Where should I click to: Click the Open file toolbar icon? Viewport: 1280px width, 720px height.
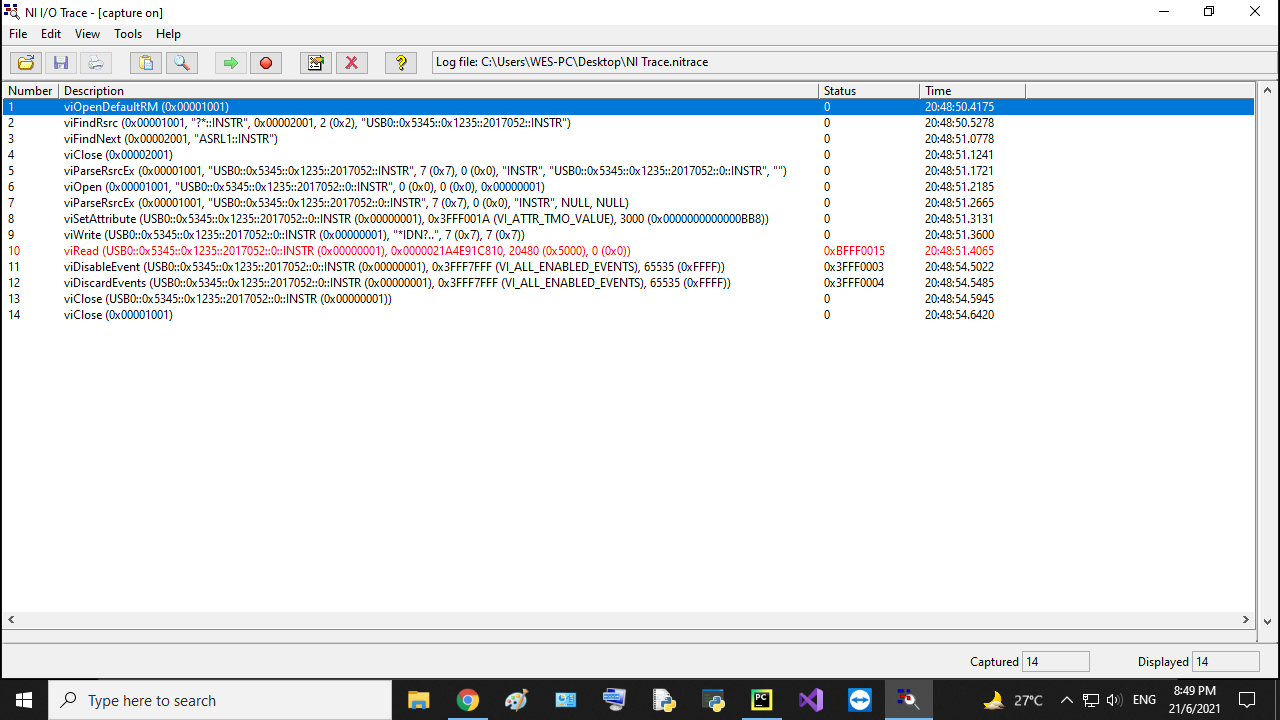26,63
